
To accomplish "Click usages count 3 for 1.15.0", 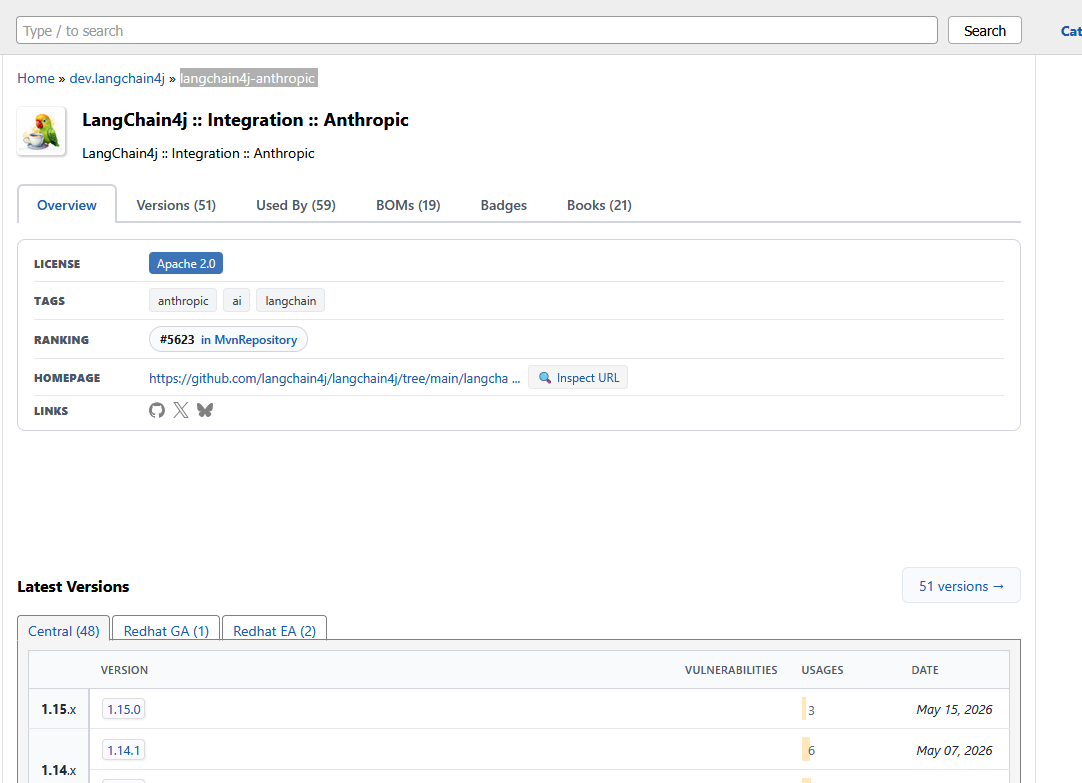I will [812, 710].
